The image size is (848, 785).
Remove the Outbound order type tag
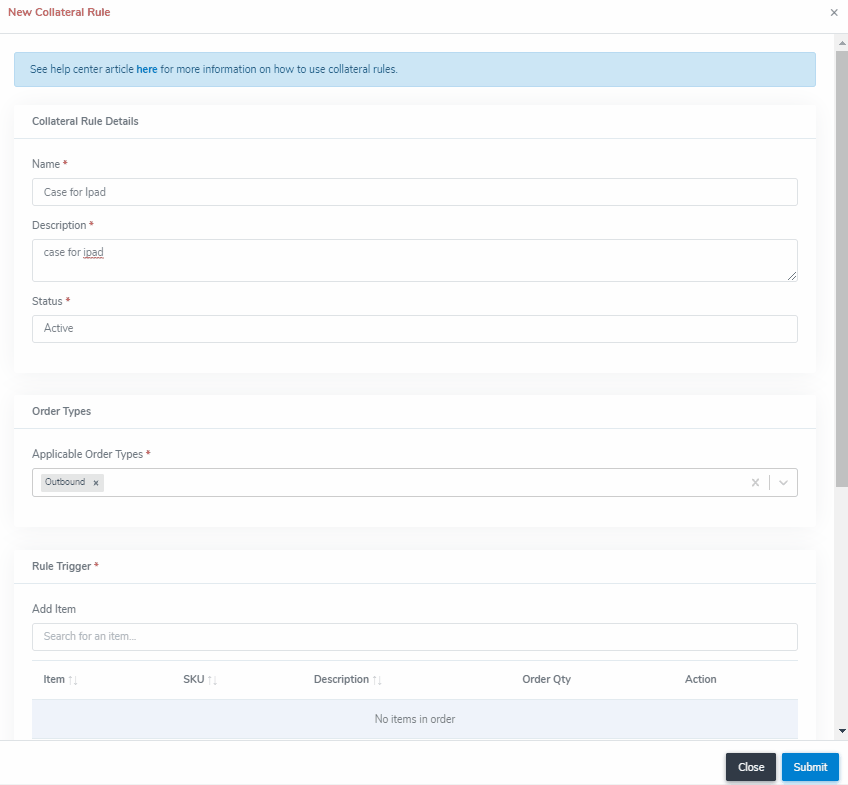tap(96, 483)
